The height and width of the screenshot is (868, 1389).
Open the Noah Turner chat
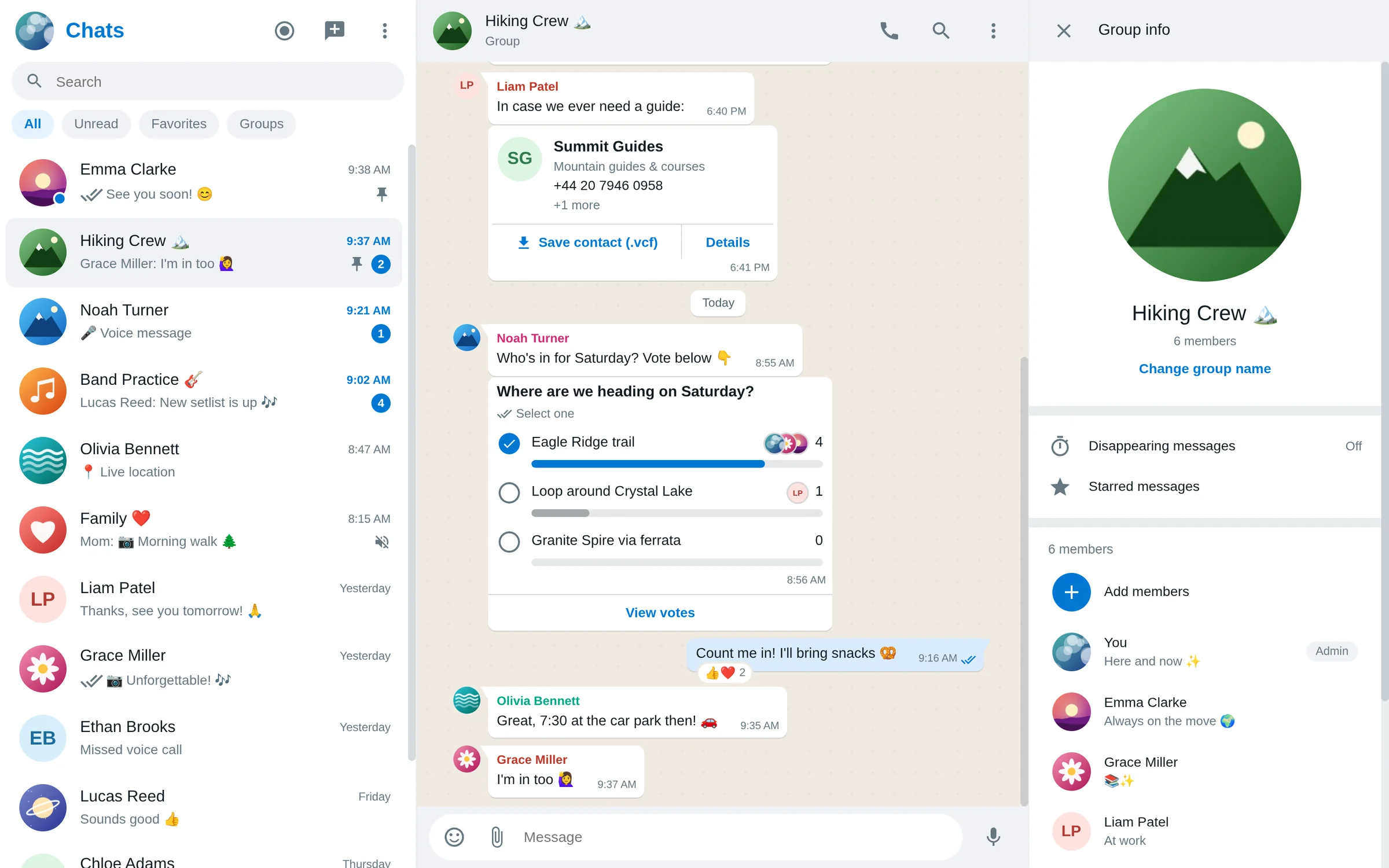tap(204, 322)
